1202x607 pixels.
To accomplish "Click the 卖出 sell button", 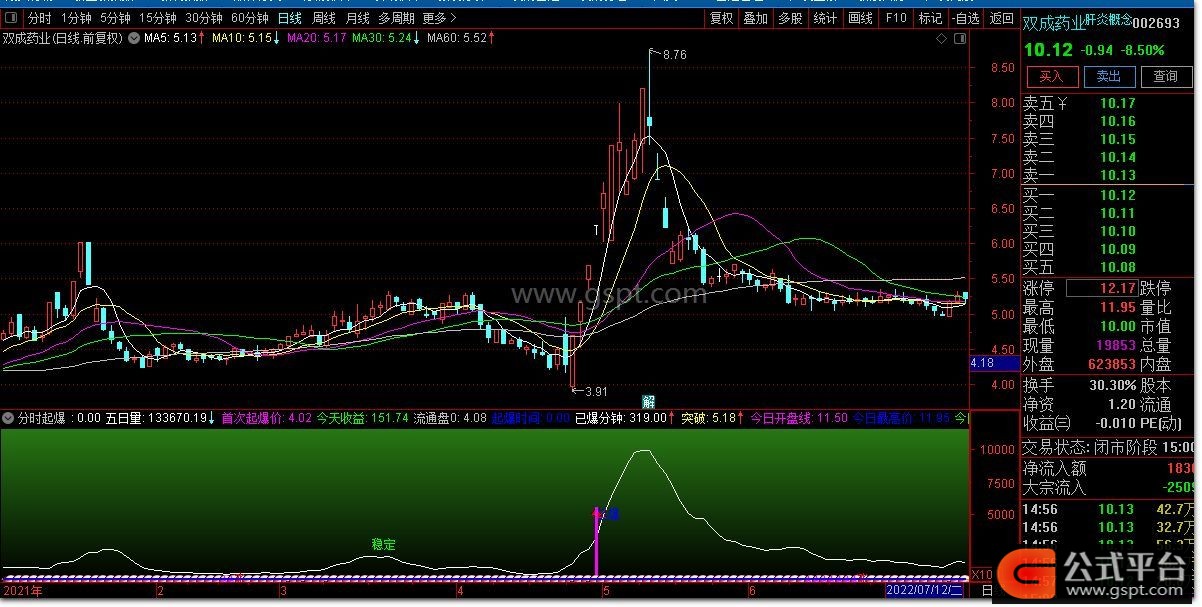I will pos(1109,76).
